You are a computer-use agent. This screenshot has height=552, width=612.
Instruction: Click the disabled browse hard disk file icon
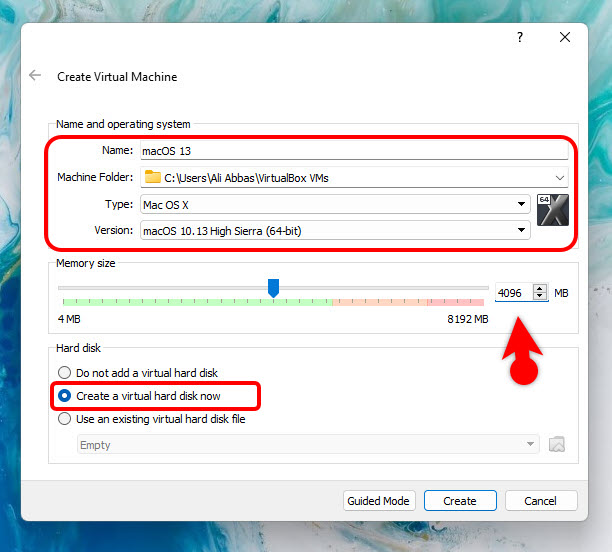coord(557,444)
